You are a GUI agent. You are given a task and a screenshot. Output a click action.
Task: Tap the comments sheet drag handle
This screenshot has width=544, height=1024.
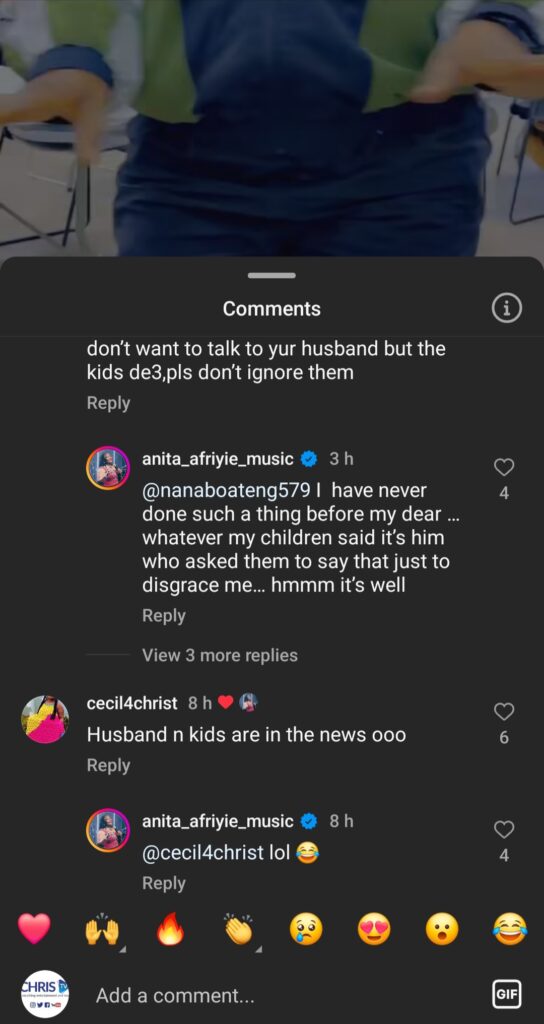tap(272, 276)
